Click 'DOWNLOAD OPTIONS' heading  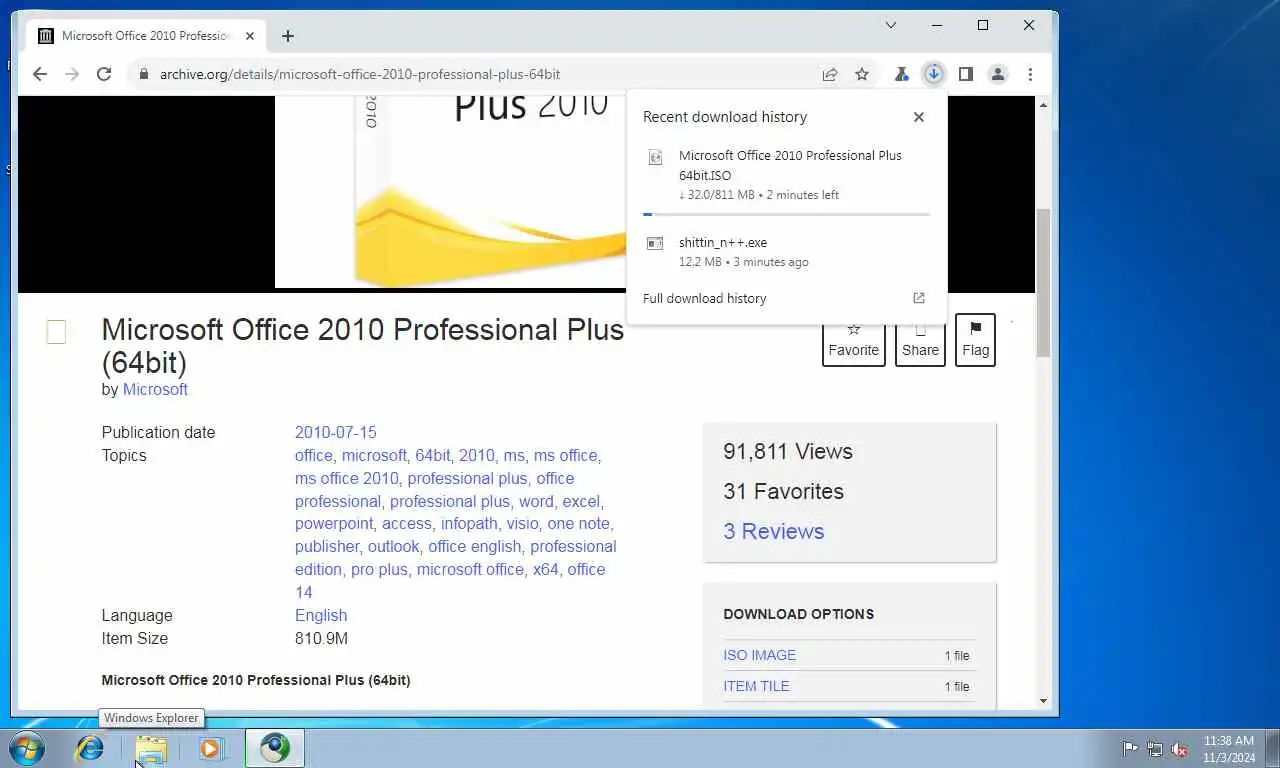pos(799,614)
